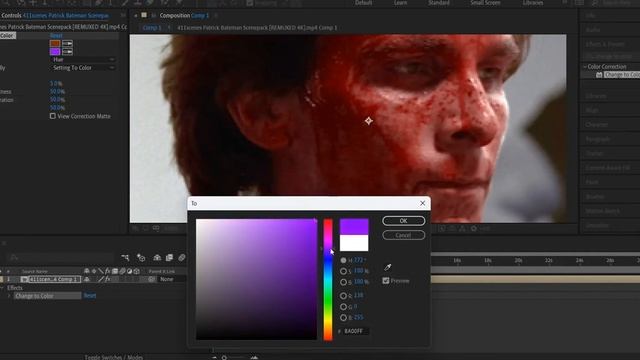The height and width of the screenshot is (360, 640).
Task: Expand the Change to Color effect in timeline
Action: [x=9, y=296]
